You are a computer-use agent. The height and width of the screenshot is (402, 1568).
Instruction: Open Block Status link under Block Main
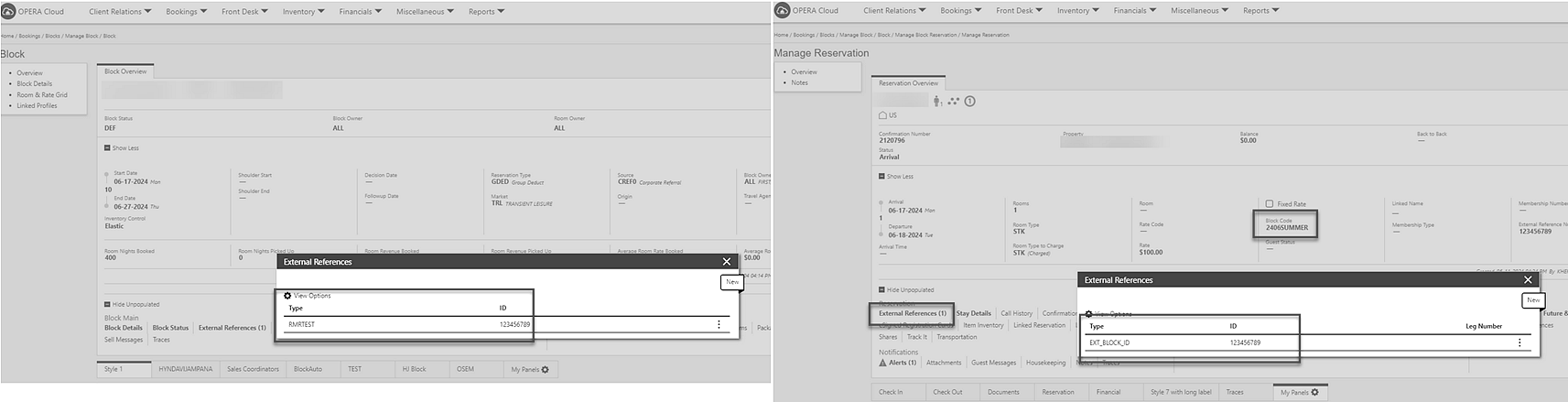pos(170,328)
